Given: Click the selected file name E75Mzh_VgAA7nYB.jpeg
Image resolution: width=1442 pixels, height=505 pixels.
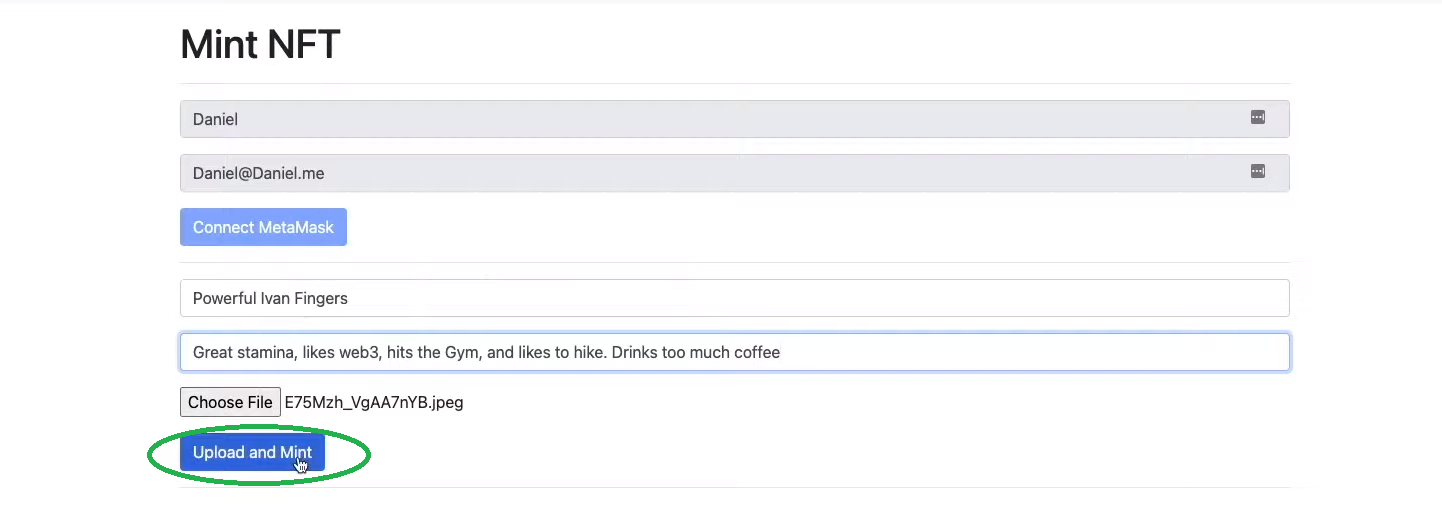Looking at the screenshot, I should click(374, 403).
